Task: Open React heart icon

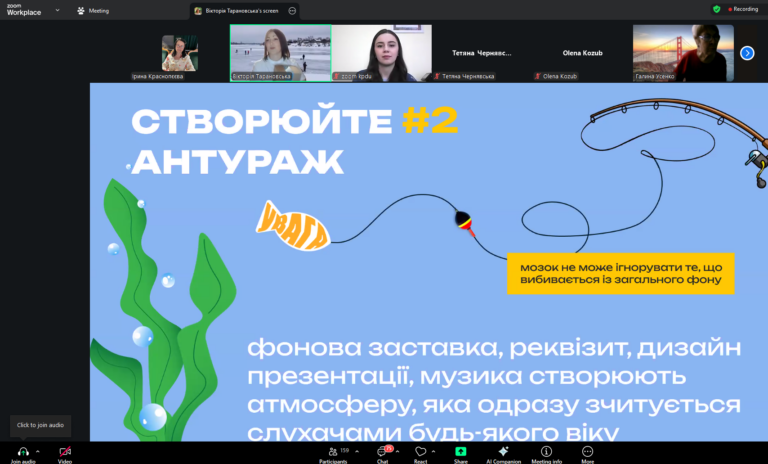Action: tap(420, 452)
